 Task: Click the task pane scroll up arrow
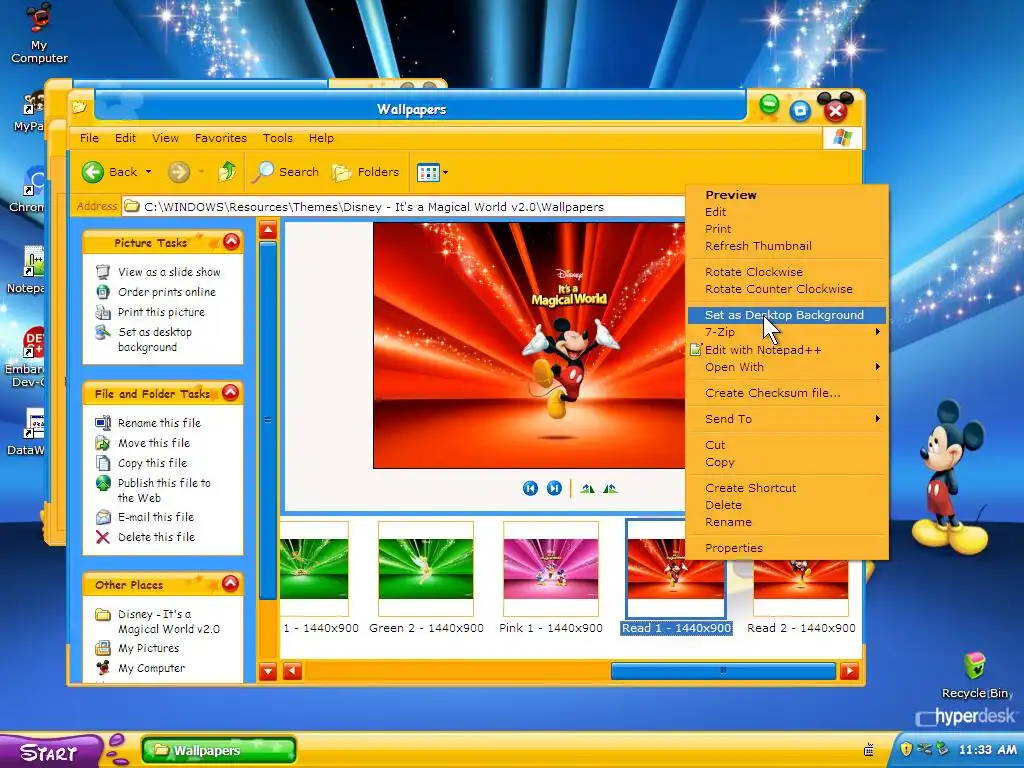click(268, 230)
